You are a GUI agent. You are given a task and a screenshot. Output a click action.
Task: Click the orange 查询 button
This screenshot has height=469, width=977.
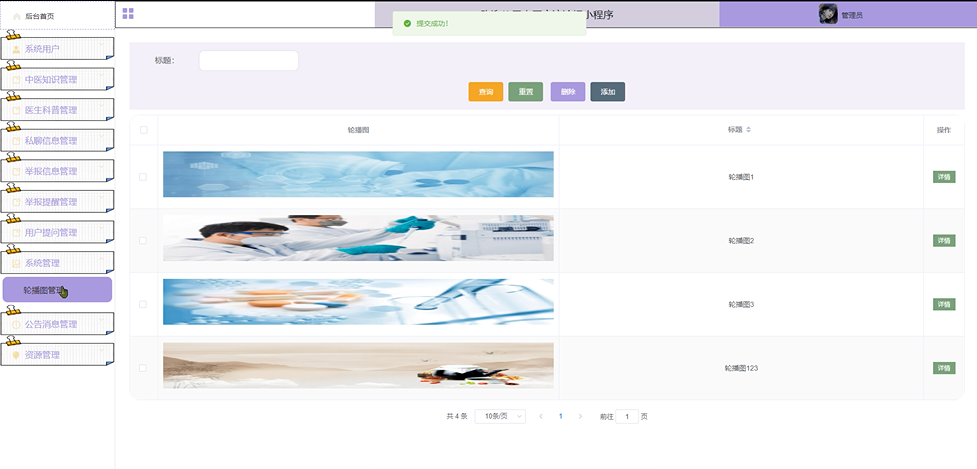486,92
